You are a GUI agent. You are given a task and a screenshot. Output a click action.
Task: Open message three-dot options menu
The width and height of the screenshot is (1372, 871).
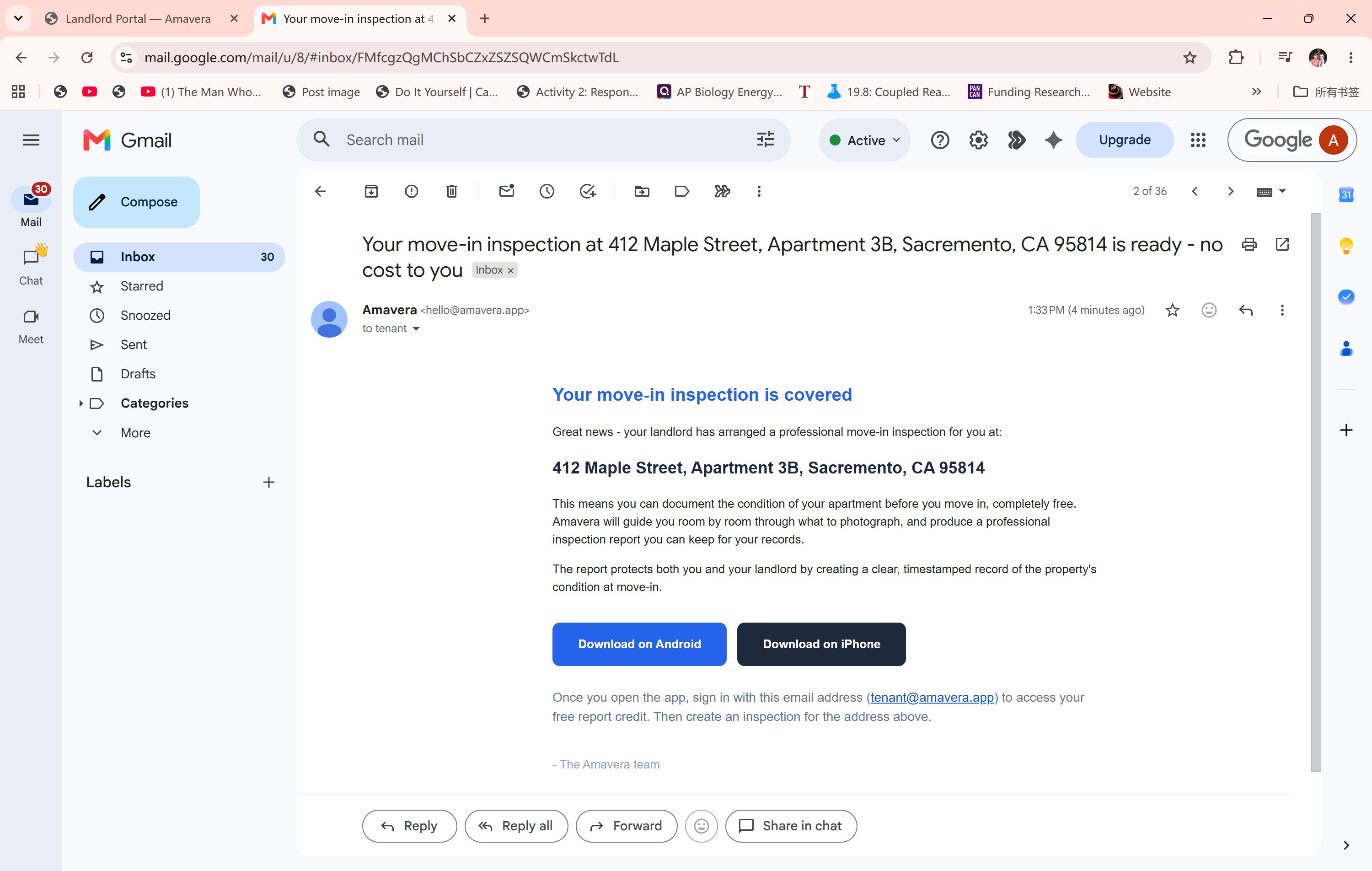(1282, 310)
